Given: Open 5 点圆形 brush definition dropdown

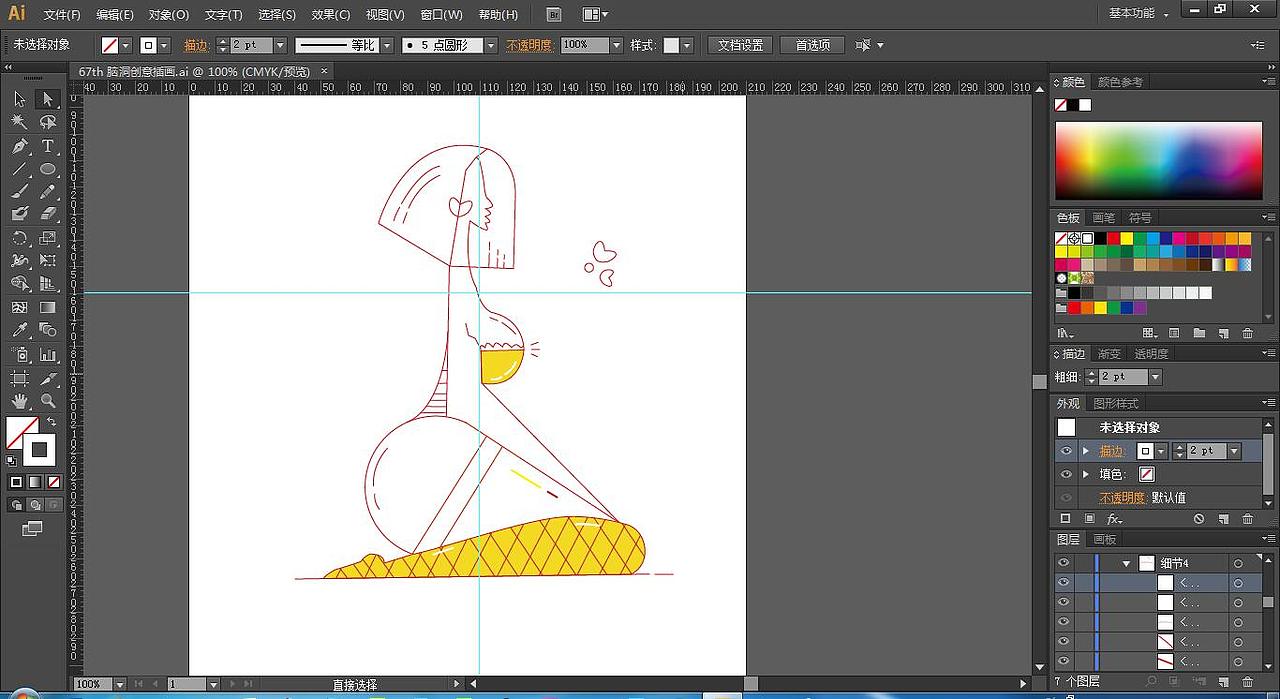Looking at the screenshot, I should [490, 45].
